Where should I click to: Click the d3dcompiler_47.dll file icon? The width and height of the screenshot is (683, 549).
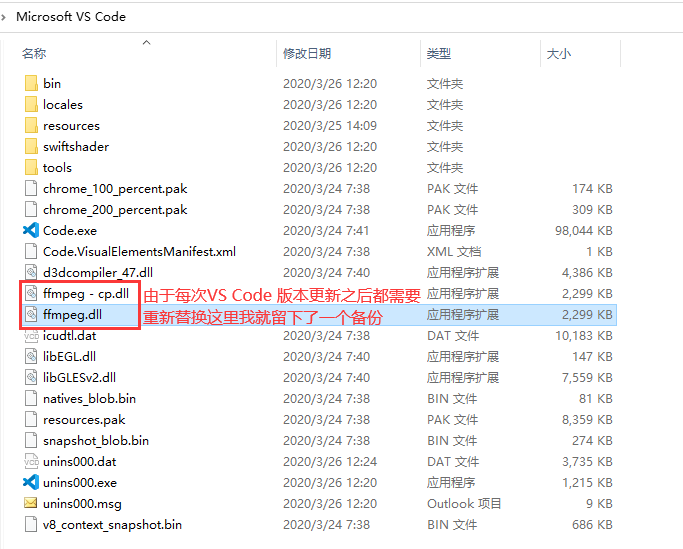pos(31,272)
